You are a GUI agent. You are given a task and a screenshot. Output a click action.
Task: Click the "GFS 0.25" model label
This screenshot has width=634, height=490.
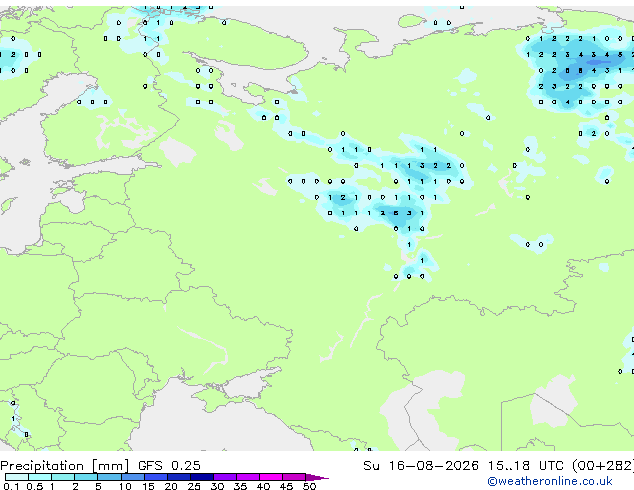(x=169, y=465)
